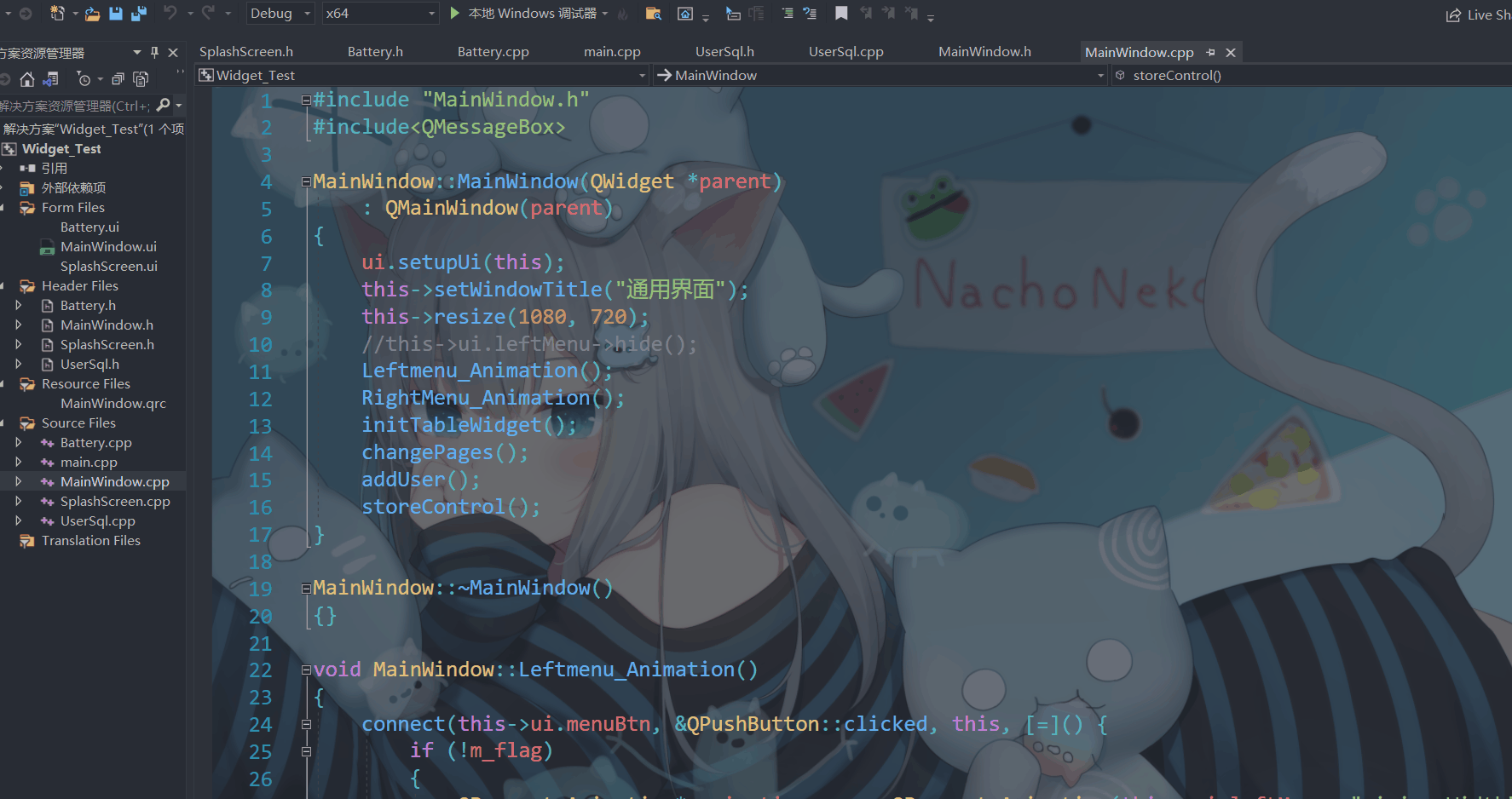Close the Solution Explorer panel

coord(173,52)
